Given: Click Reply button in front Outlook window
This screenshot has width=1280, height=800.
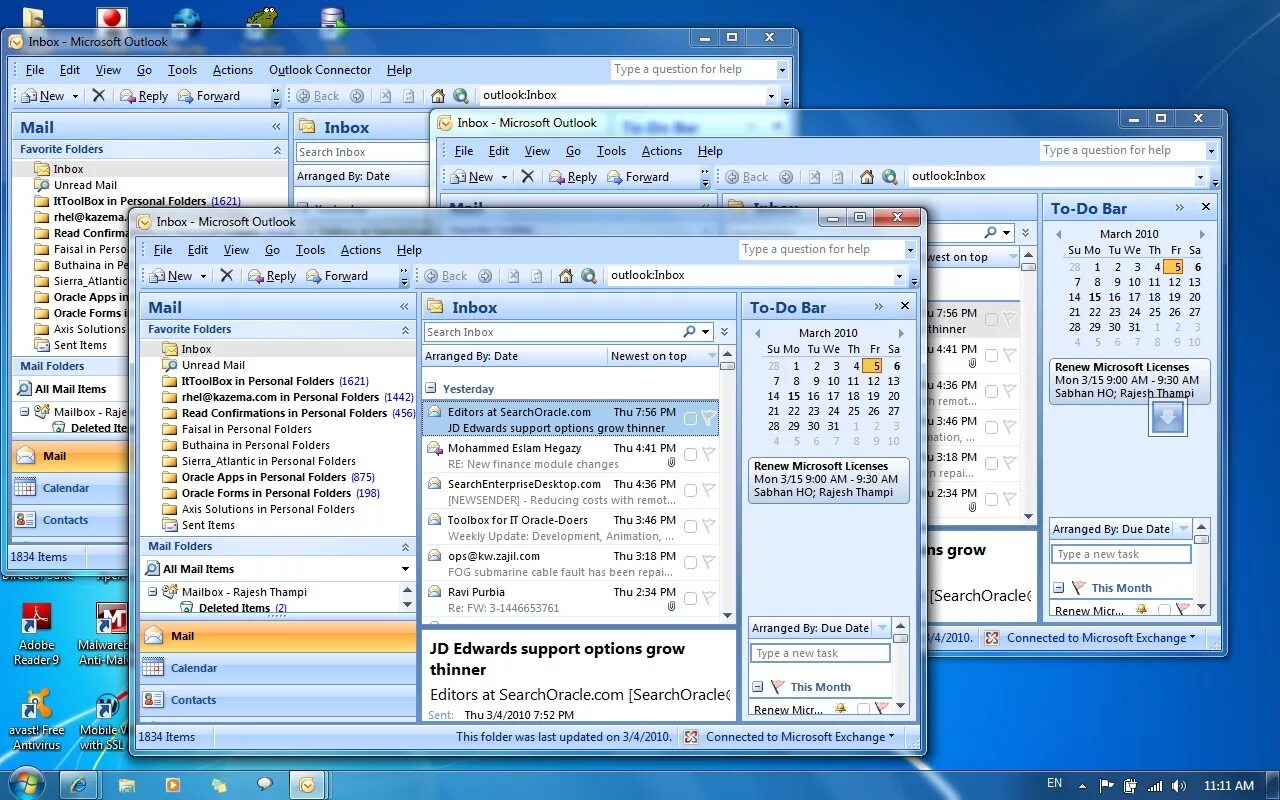Looking at the screenshot, I should coord(271,276).
